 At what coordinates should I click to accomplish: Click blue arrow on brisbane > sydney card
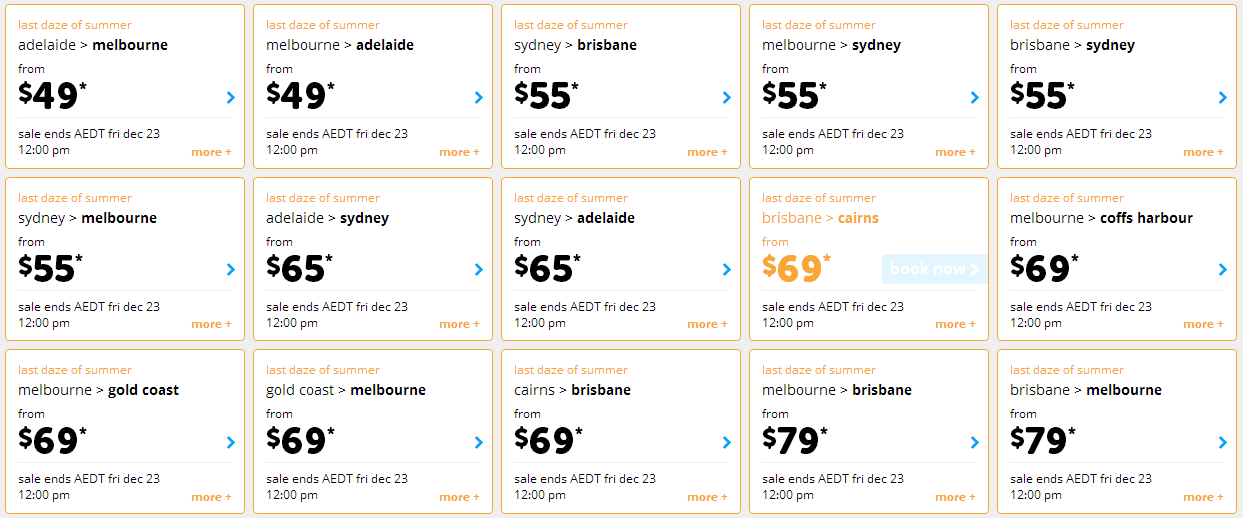pyautogui.click(x=1223, y=97)
